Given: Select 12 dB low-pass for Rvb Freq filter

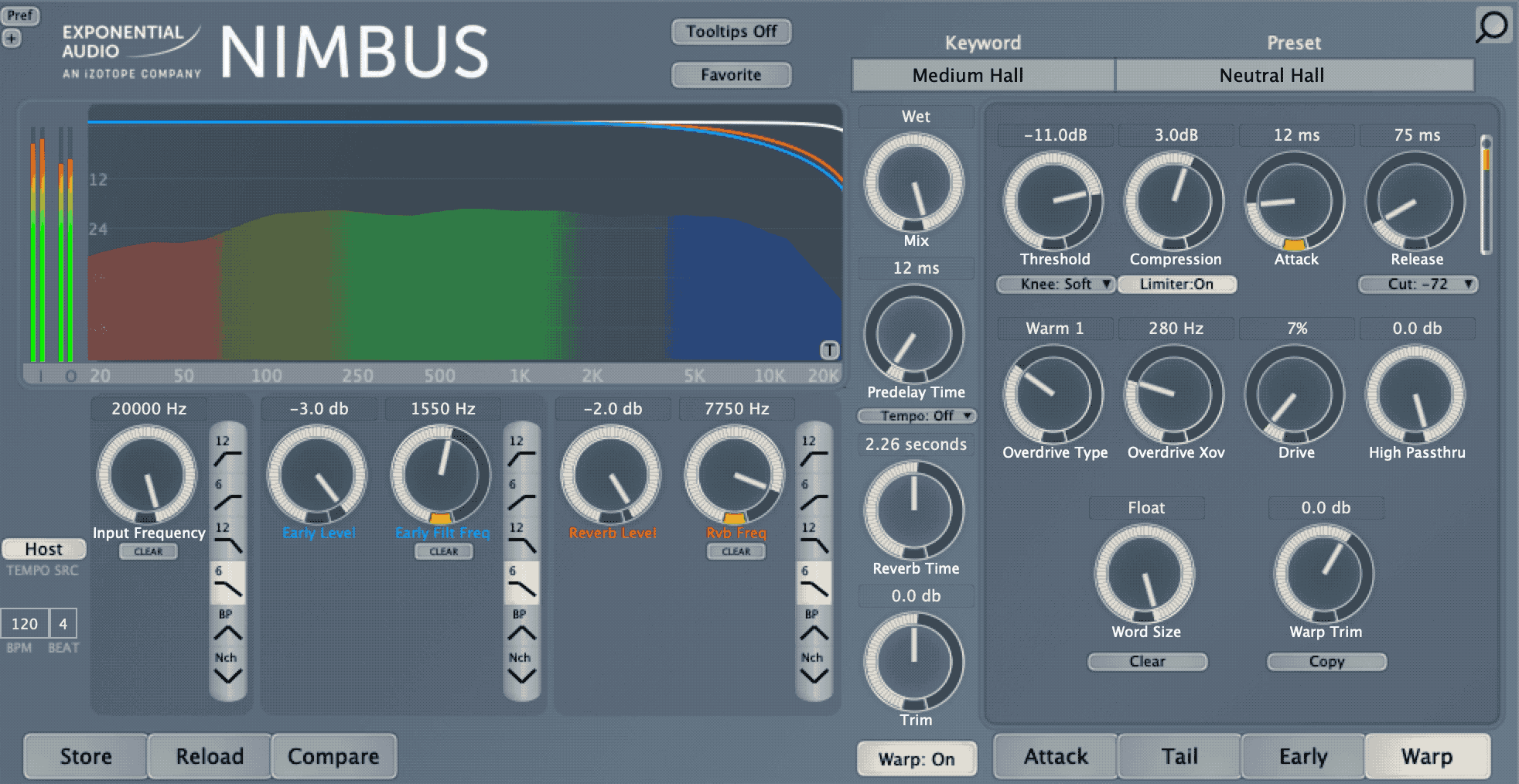Looking at the screenshot, I should [x=814, y=538].
